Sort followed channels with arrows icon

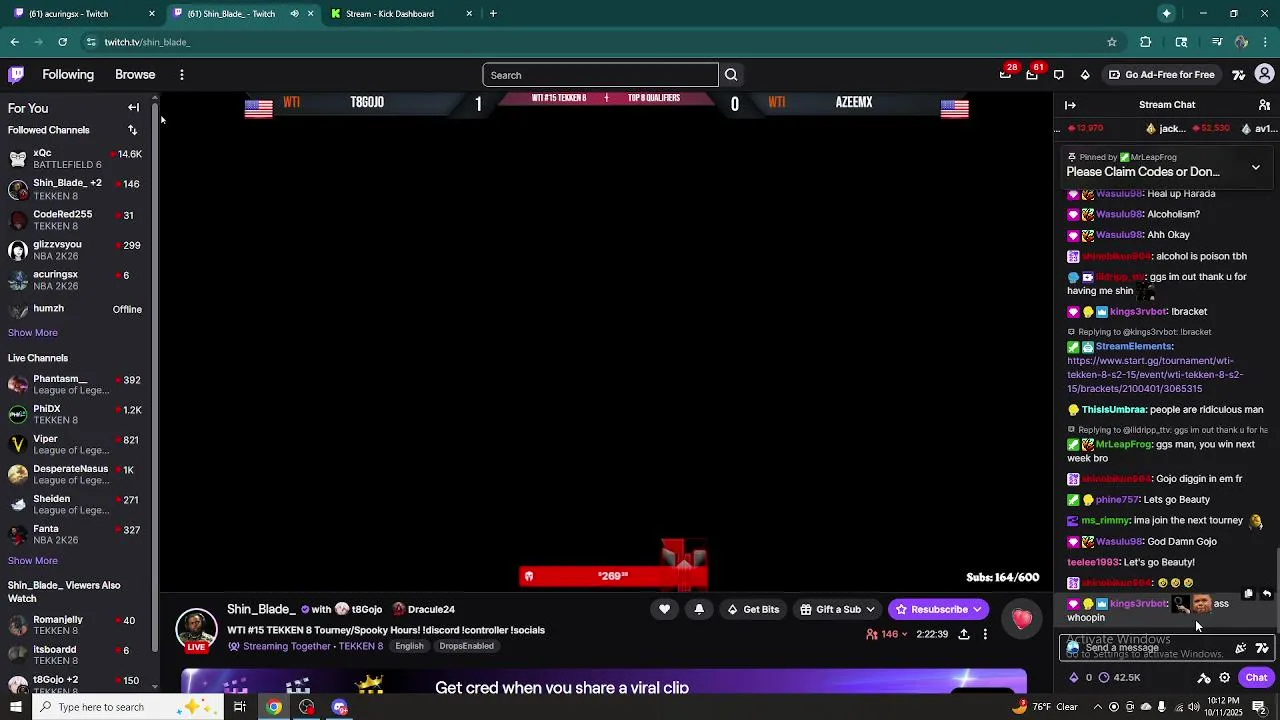pyautogui.click(x=132, y=130)
